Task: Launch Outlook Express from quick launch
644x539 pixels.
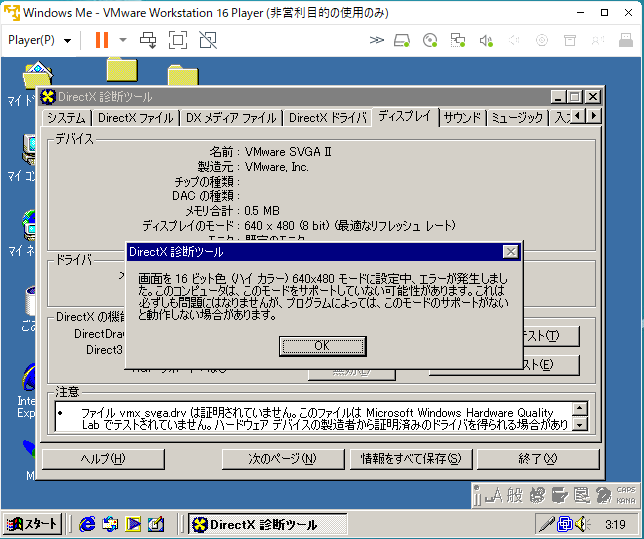Action: 110,524
